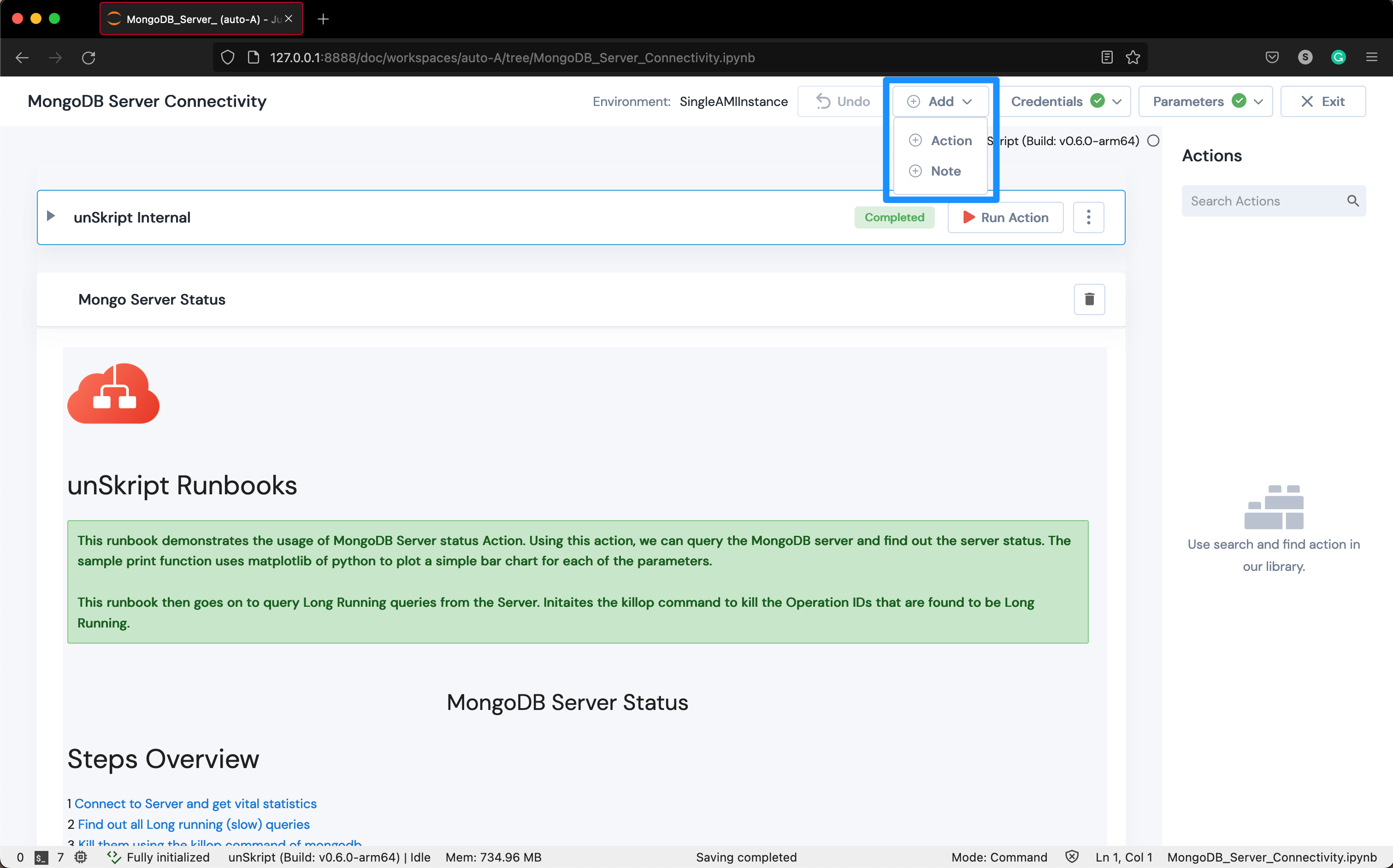This screenshot has height=868, width=1393.
Task: Bookmark this page with the star icon
Action: 1133,58
